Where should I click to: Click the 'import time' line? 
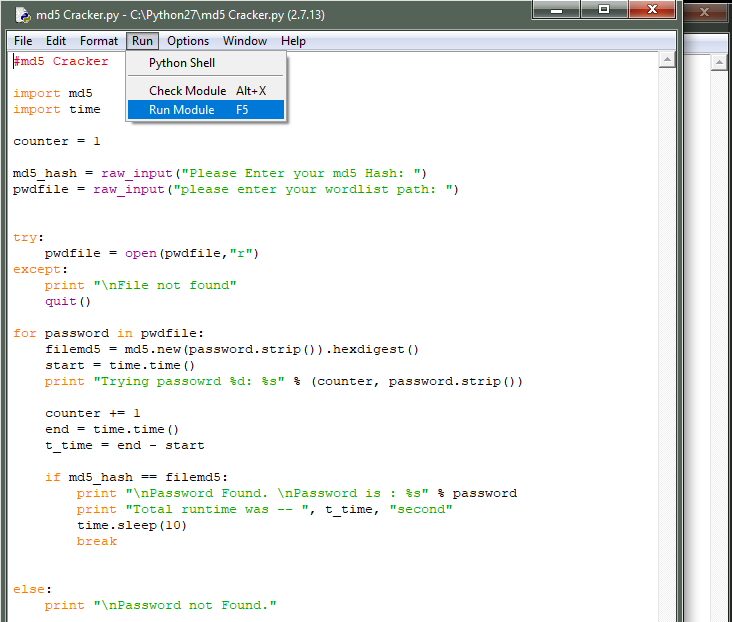pyautogui.click(x=57, y=109)
